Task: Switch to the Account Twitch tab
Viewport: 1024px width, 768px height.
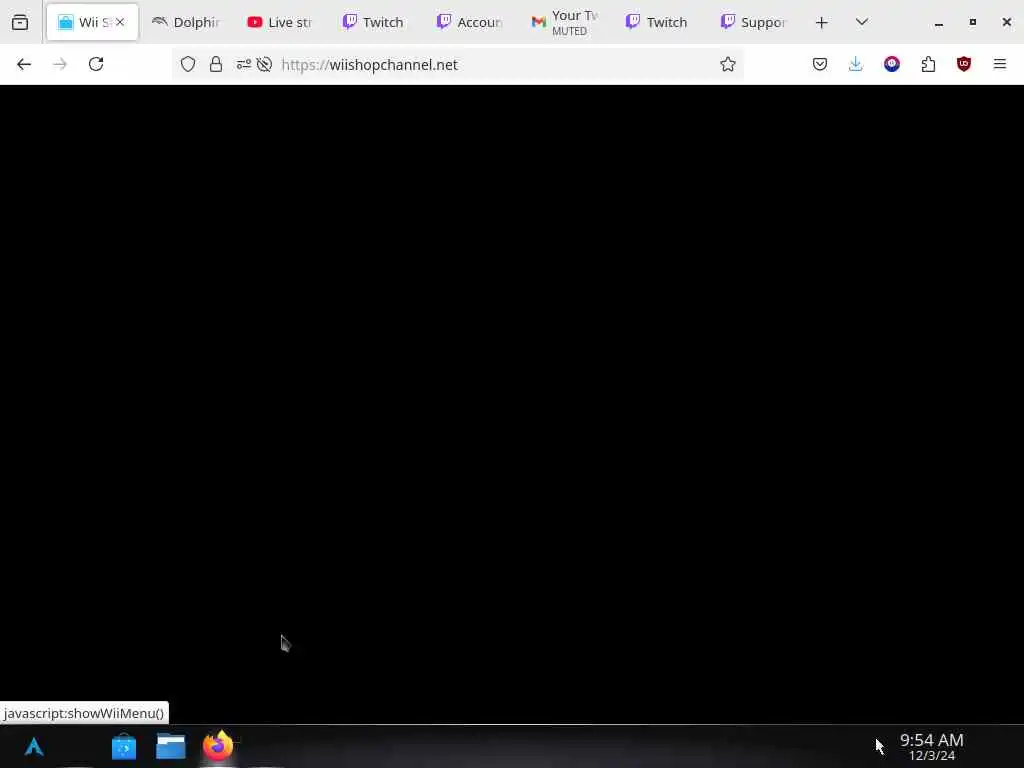Action: point(469,22)
